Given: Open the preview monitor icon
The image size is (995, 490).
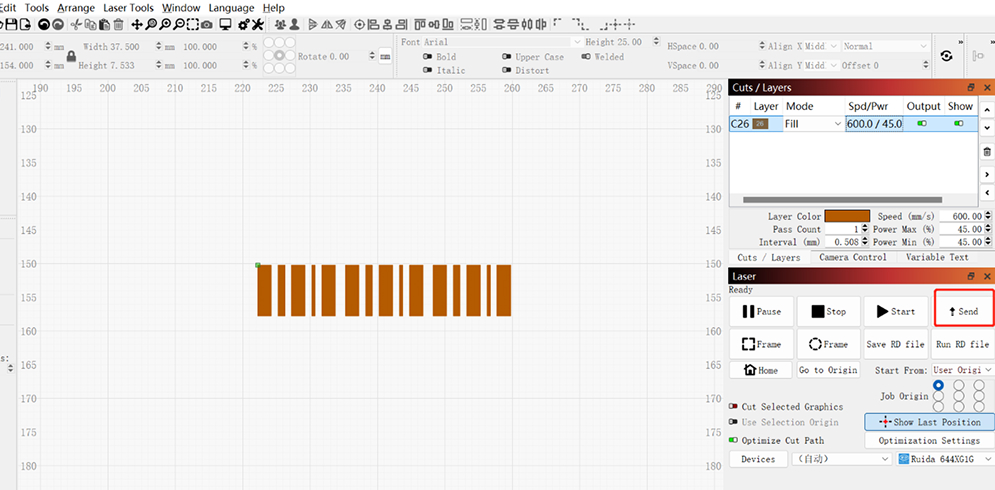Looking at the screenshot, I should pyautogui.click(x=225, y=24).
